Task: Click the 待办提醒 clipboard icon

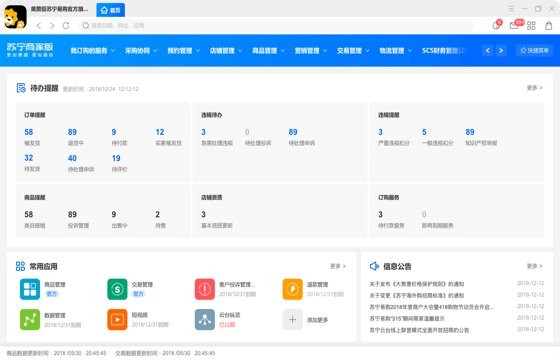Action: tap(21, 88)
